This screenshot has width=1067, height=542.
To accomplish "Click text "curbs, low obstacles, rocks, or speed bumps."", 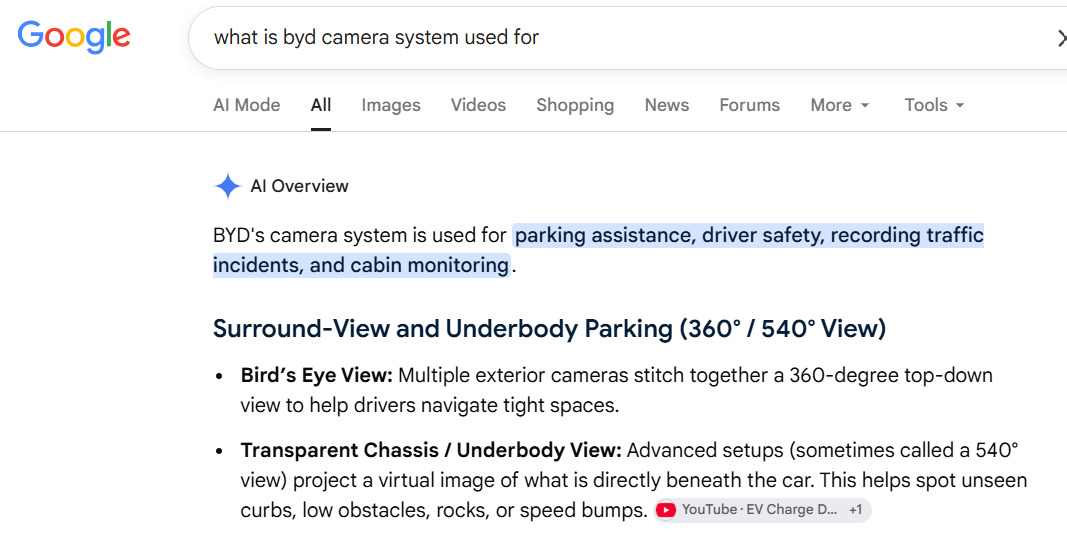I will (x=444, y=510).
